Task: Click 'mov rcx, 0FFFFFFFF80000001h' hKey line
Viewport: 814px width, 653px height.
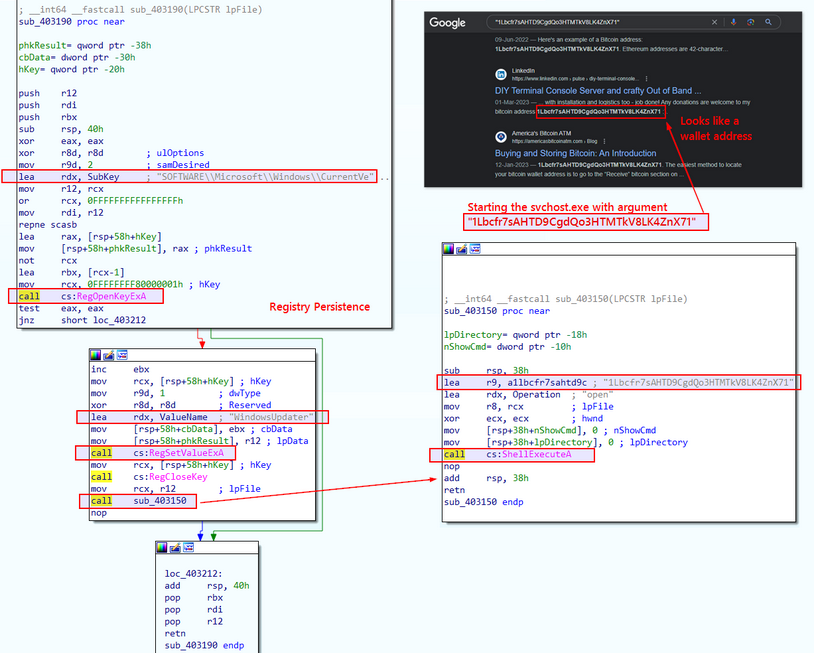Action: point(119,284)
